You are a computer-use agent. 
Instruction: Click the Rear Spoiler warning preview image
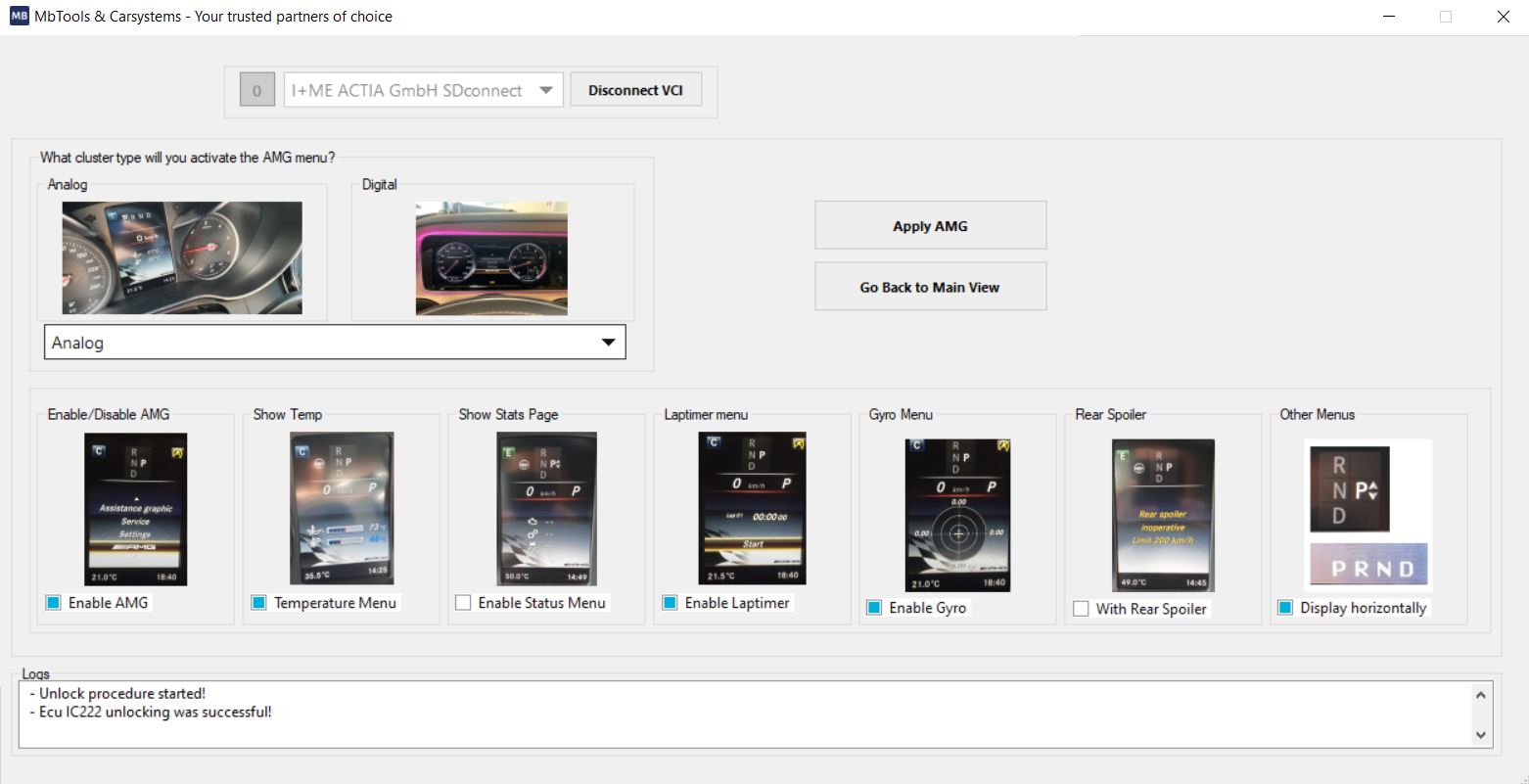1162,513
